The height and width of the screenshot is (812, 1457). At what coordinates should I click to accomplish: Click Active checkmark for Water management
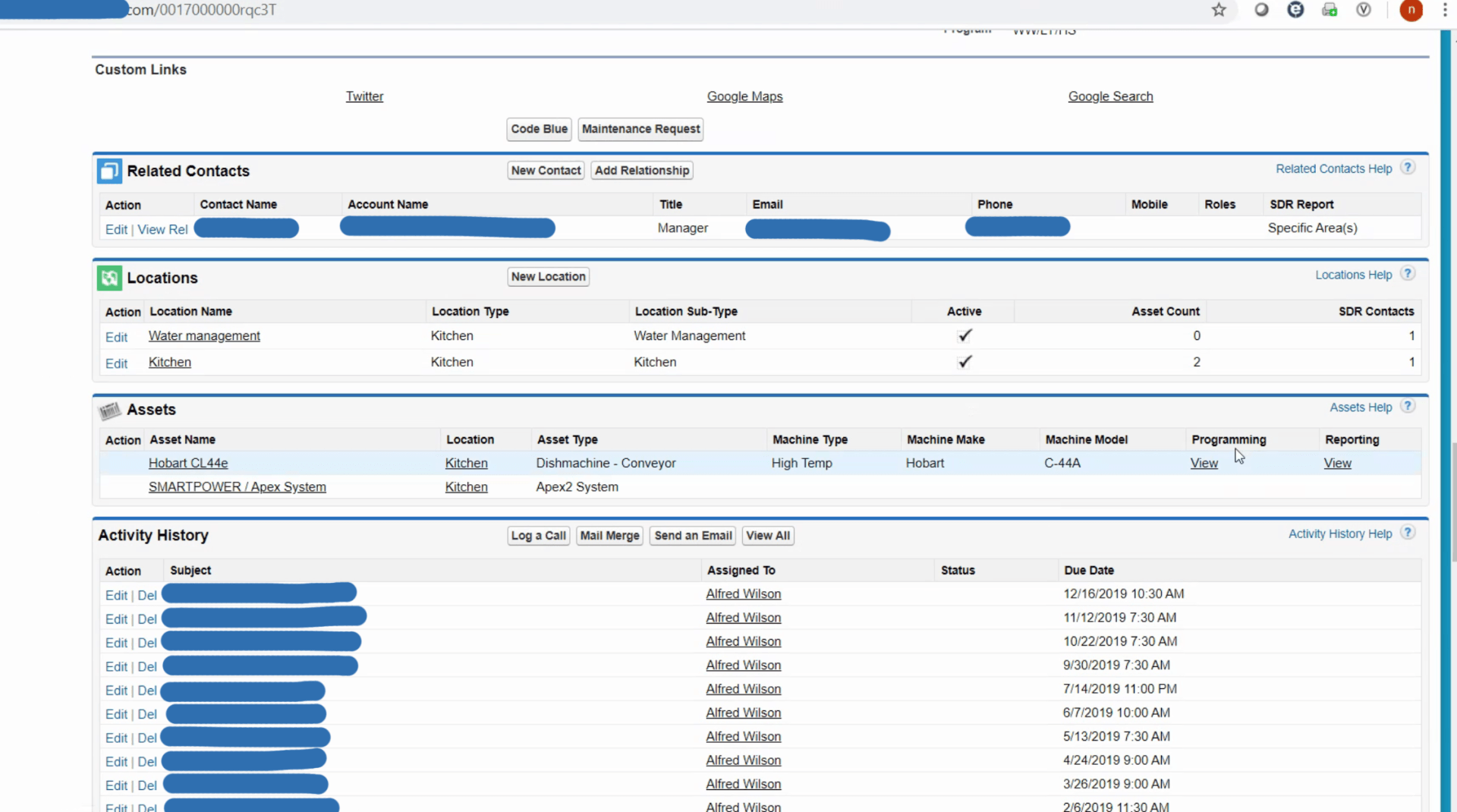[x=965, y=335]
